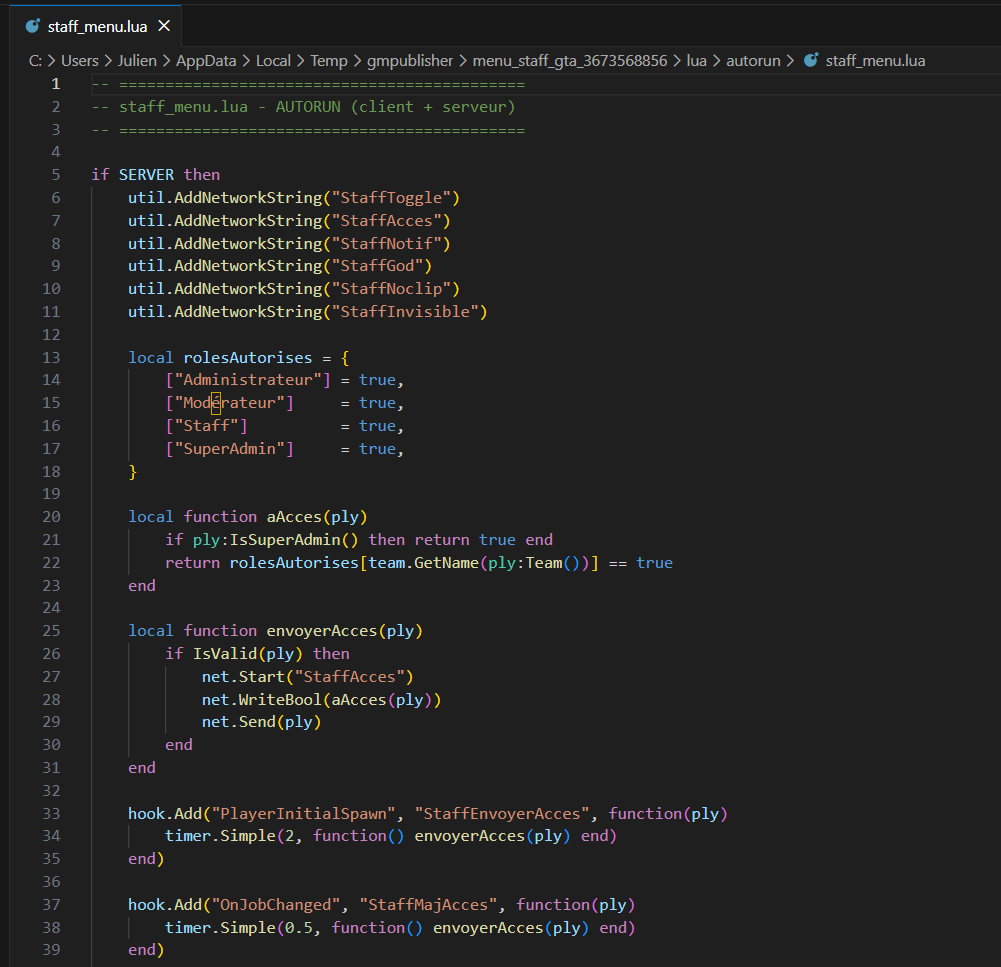Viewport: 1001px width, 967px height.
Task: Select the Local folder in breadcrumbs
Action: coord(273,60)
